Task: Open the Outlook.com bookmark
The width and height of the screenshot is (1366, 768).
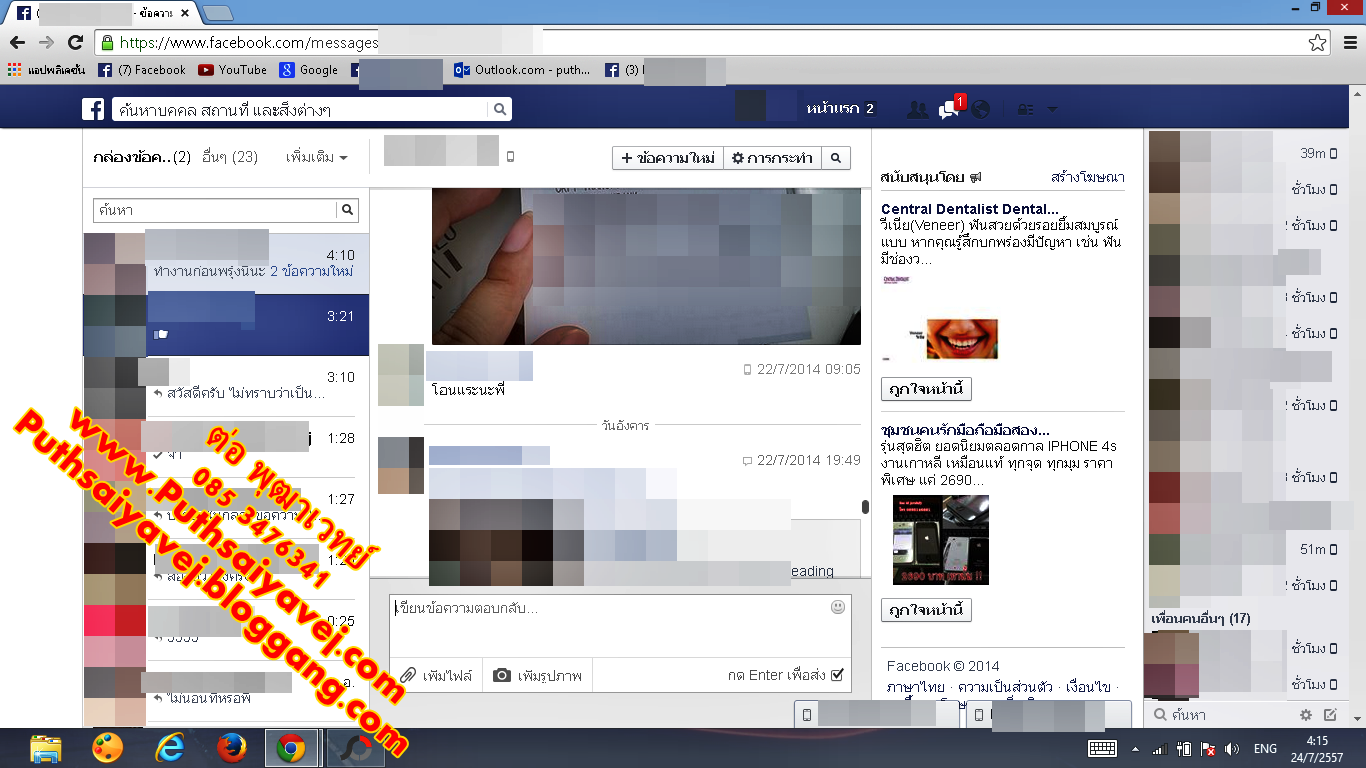Action: pyautogui.click(x=522, y=70)
